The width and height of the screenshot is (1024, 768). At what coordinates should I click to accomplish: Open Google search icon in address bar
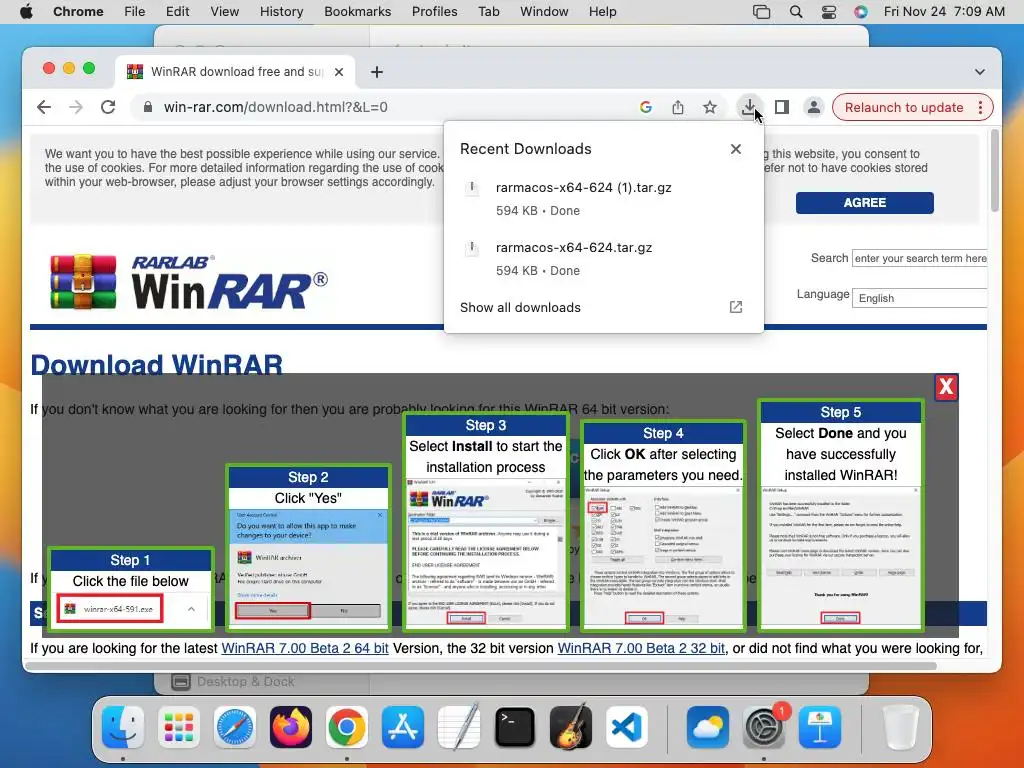point(645,107)
